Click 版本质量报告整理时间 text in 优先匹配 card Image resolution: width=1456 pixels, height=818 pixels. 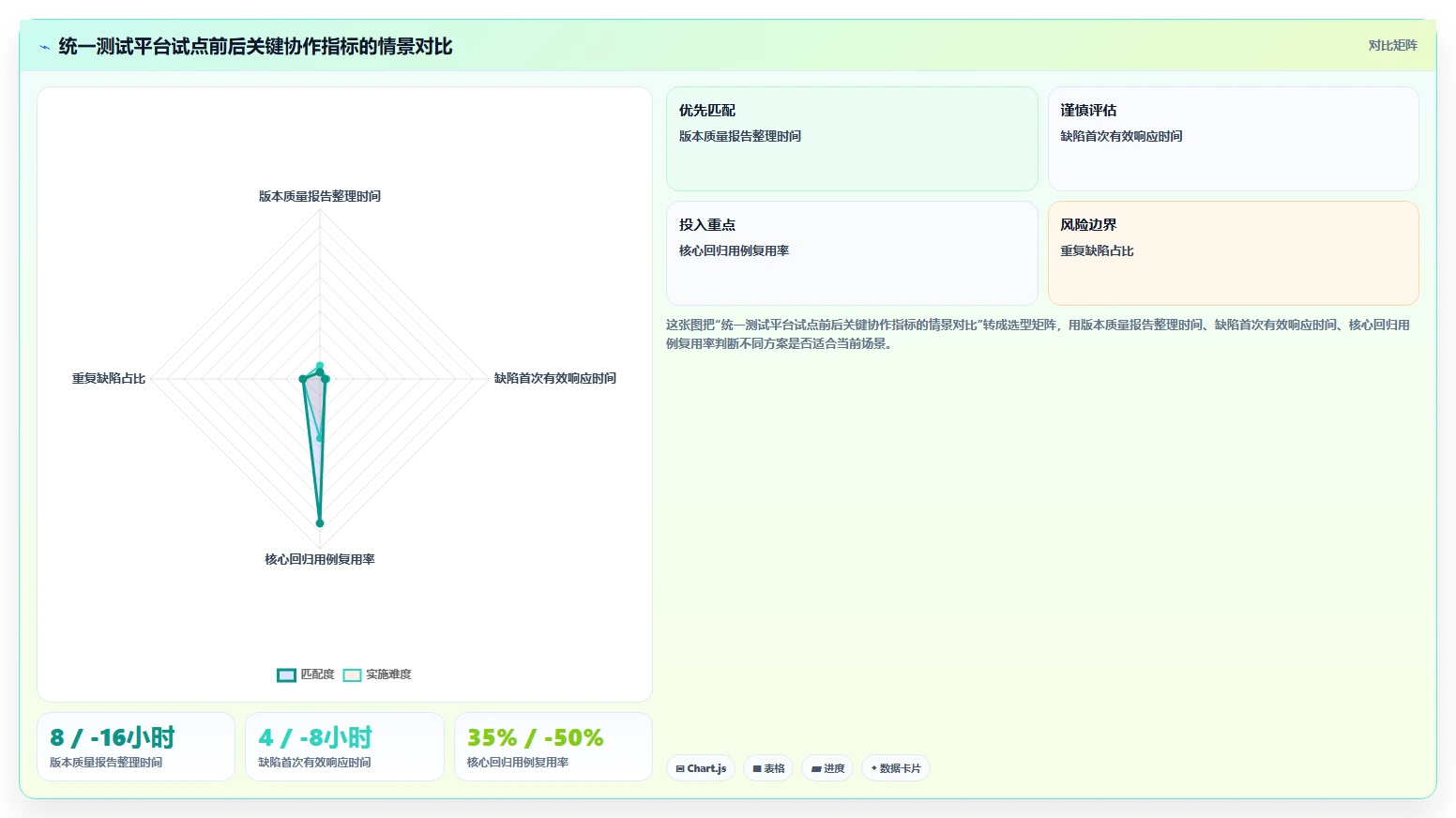pyautogui.click(x=740, y=136)
